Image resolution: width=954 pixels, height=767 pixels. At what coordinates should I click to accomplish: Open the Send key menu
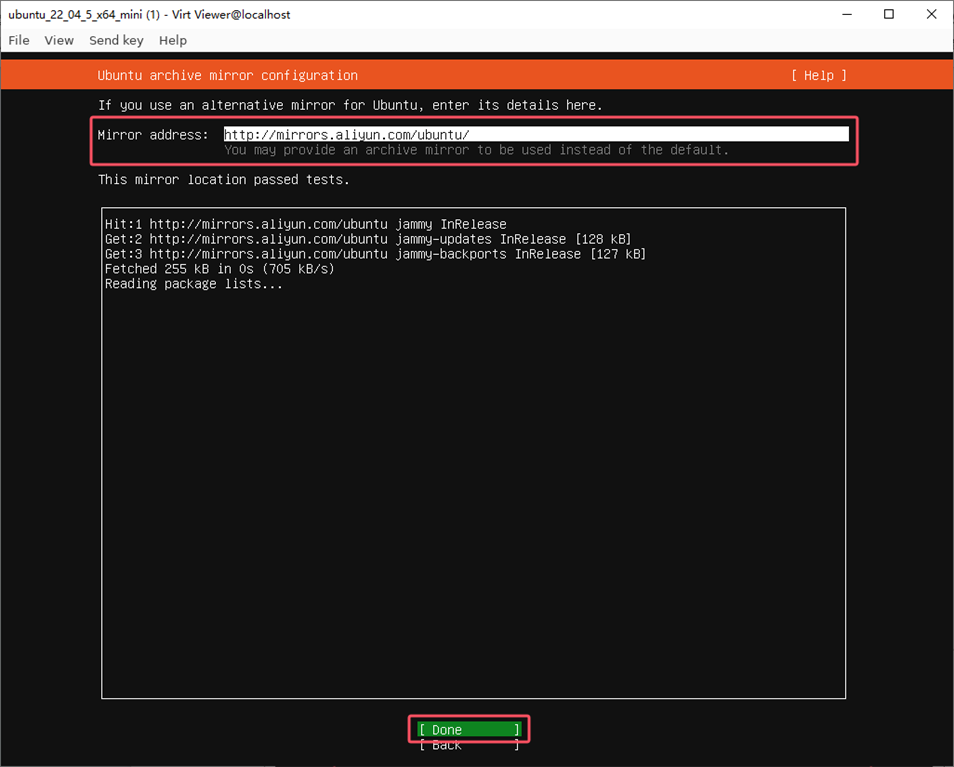coord(116,40)
